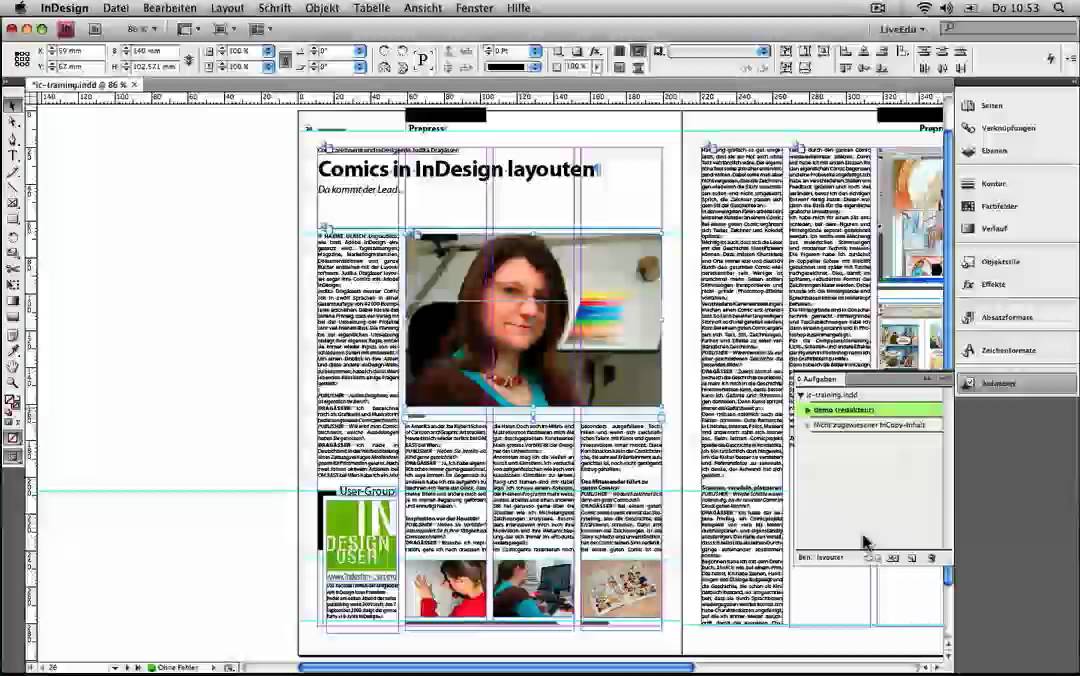Click trash icon in Aufgaben panel
Screen dimensions: 1080x676
931,558
